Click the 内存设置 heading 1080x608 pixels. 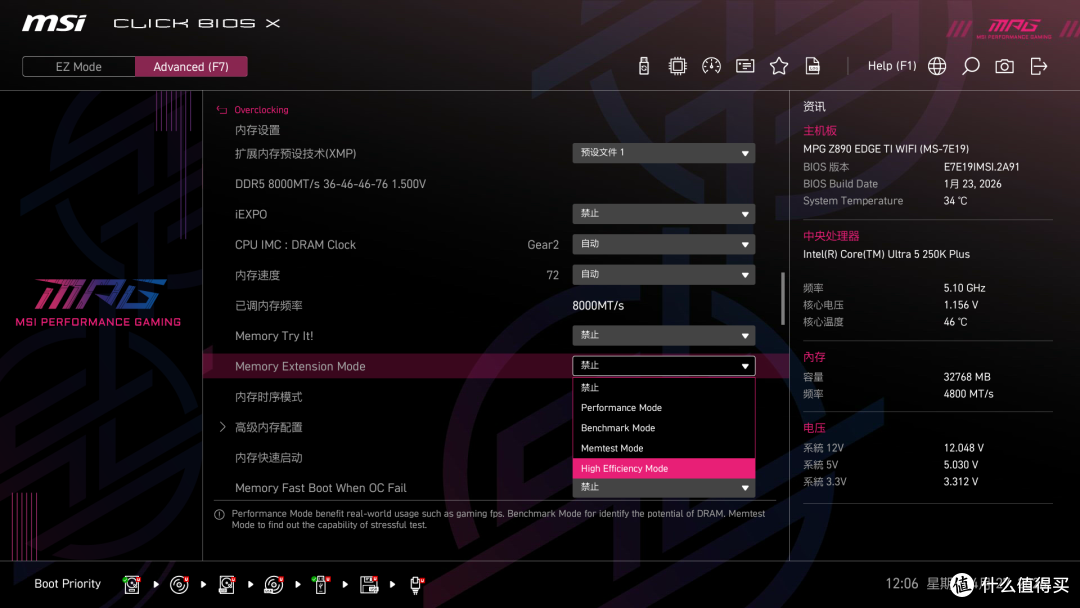(x=257, y=130)
